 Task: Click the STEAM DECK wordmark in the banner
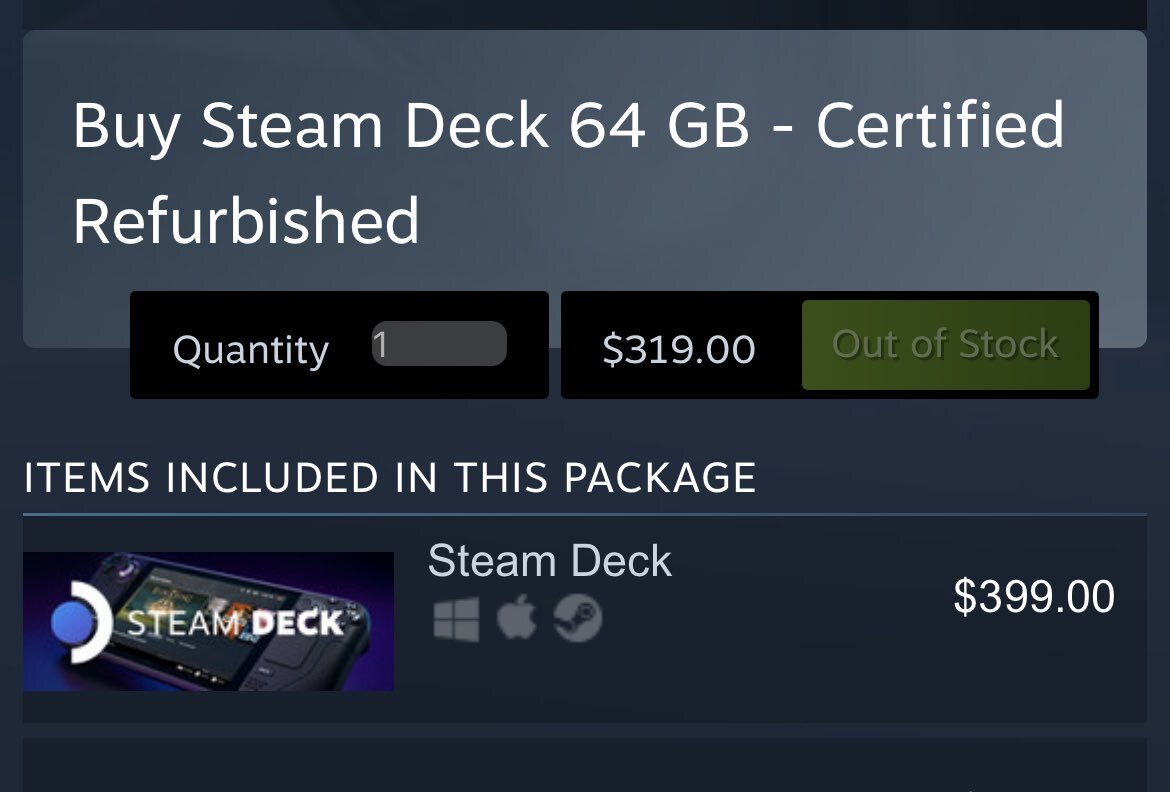click(235, 623)
